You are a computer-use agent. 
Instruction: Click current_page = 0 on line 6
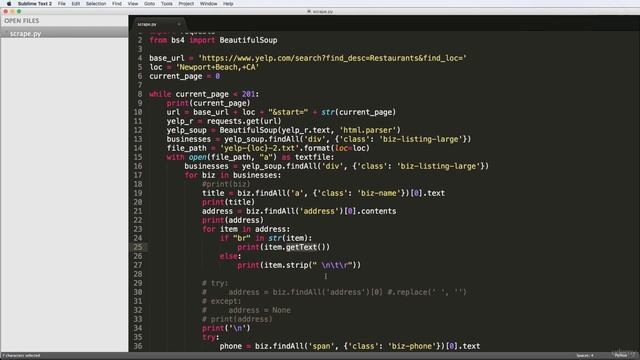point(184,76)
